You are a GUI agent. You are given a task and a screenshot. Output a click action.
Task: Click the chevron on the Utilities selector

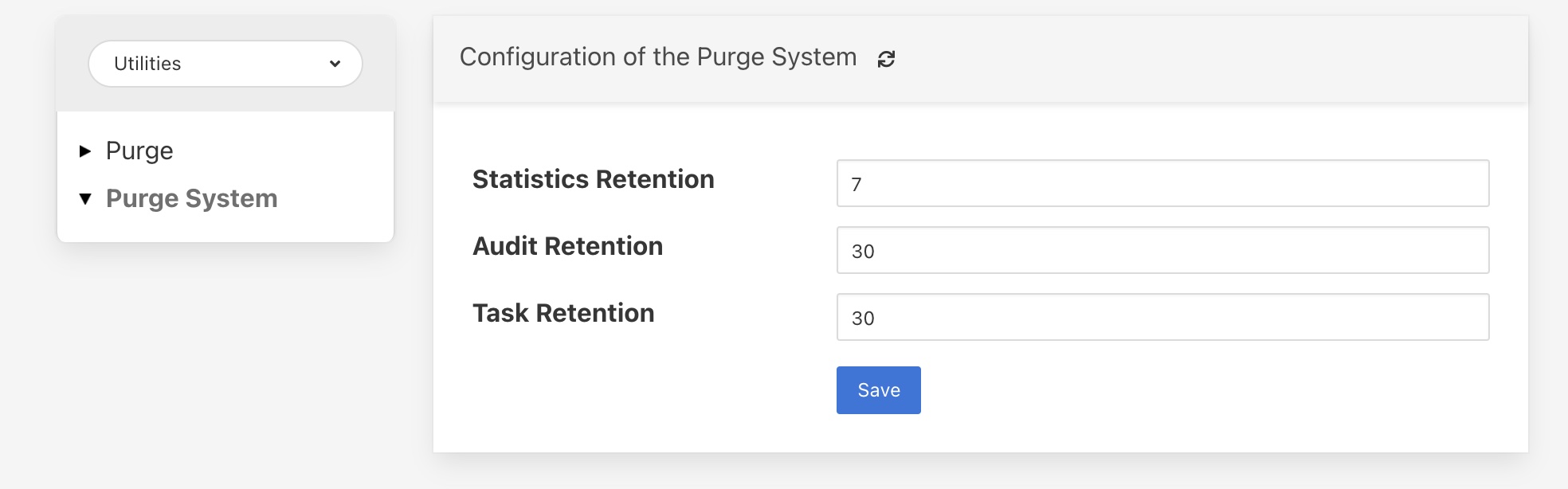coord(334,64)
